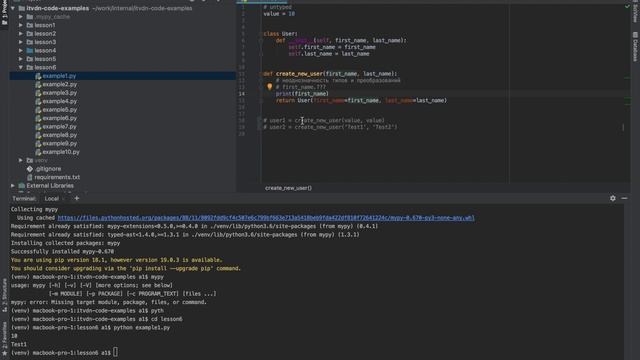The image size is (640, 360).
Task: Open the Database tool window
Action: pos(635,47)
